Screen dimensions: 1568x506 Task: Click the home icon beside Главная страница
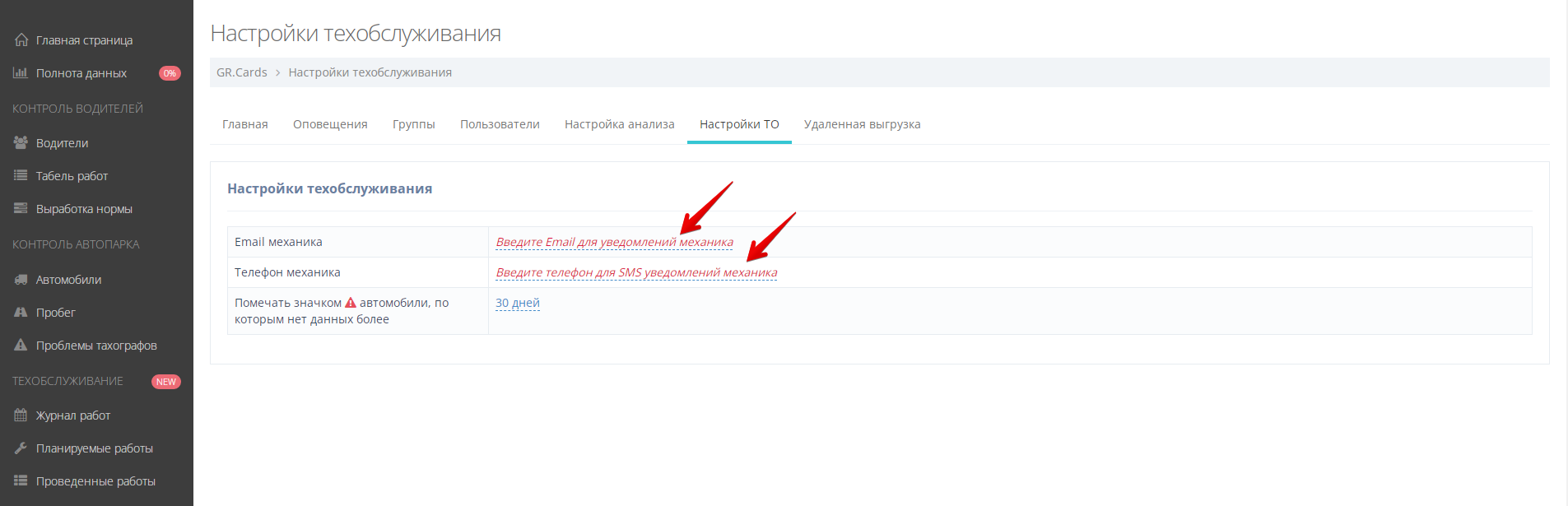[x=21, y=39]
